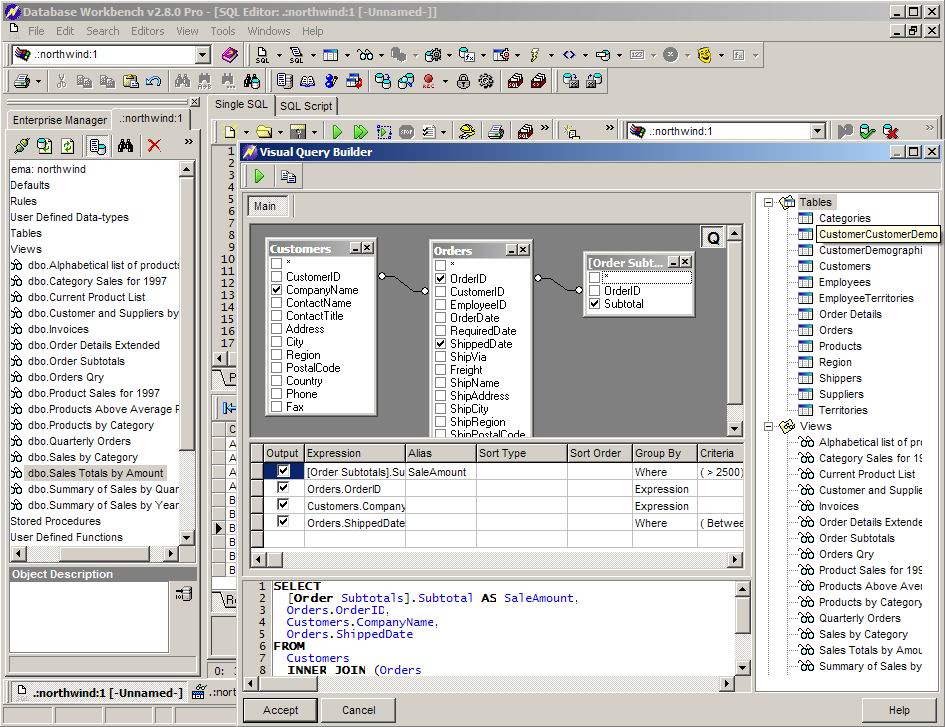The image size is (945, 727).
Task: Select Shippers table in the tree
Action: click(840, 378)
